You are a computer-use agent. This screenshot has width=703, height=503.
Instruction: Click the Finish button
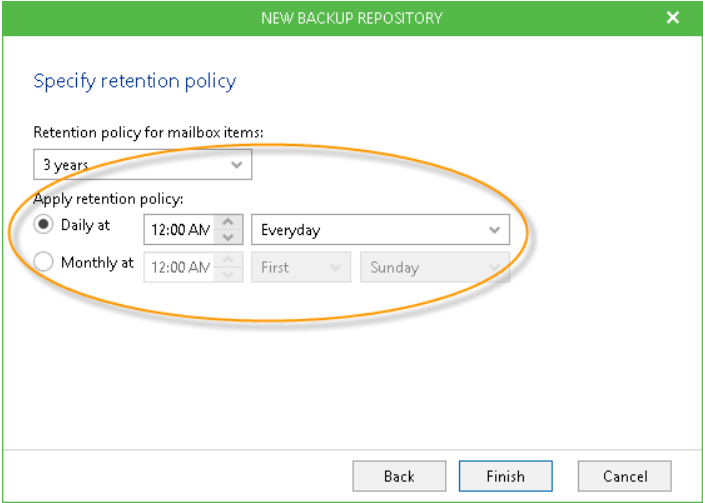[x=505, y=476]
